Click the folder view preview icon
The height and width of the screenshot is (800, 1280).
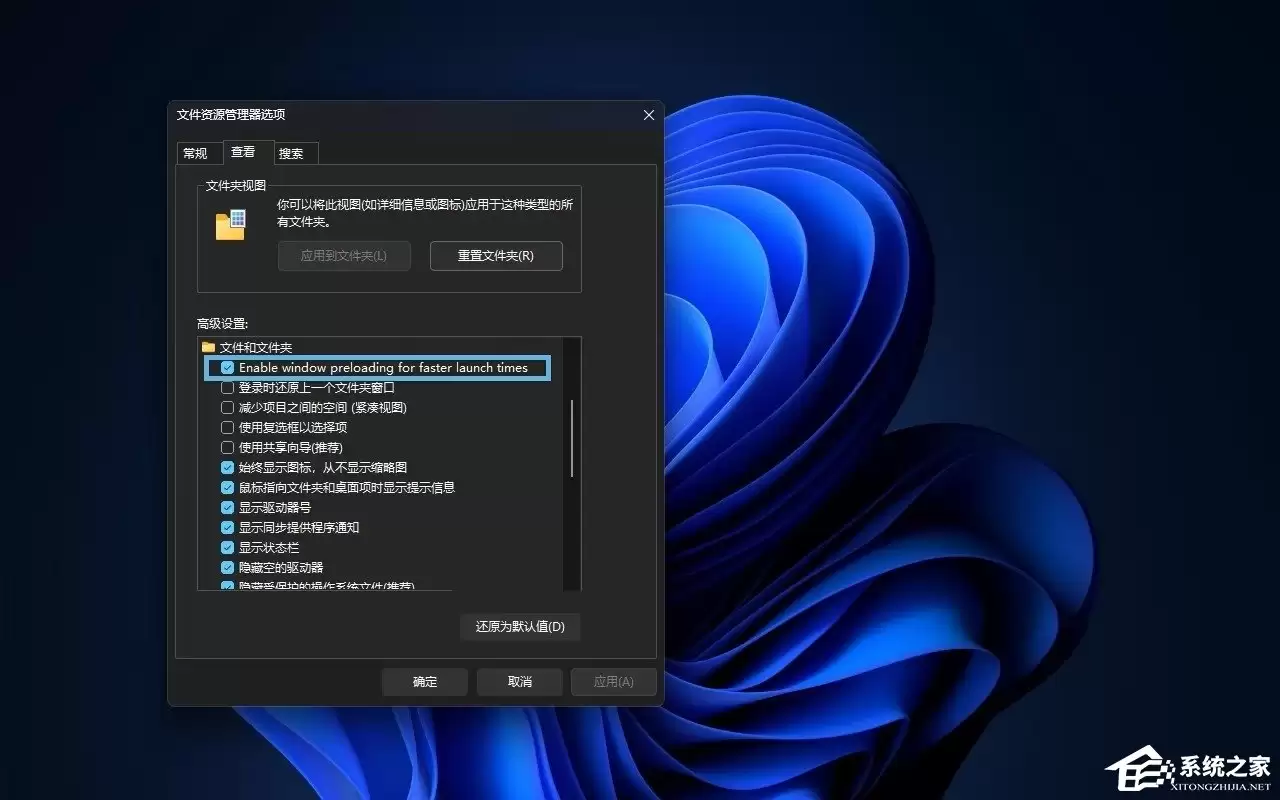[232, 223]
